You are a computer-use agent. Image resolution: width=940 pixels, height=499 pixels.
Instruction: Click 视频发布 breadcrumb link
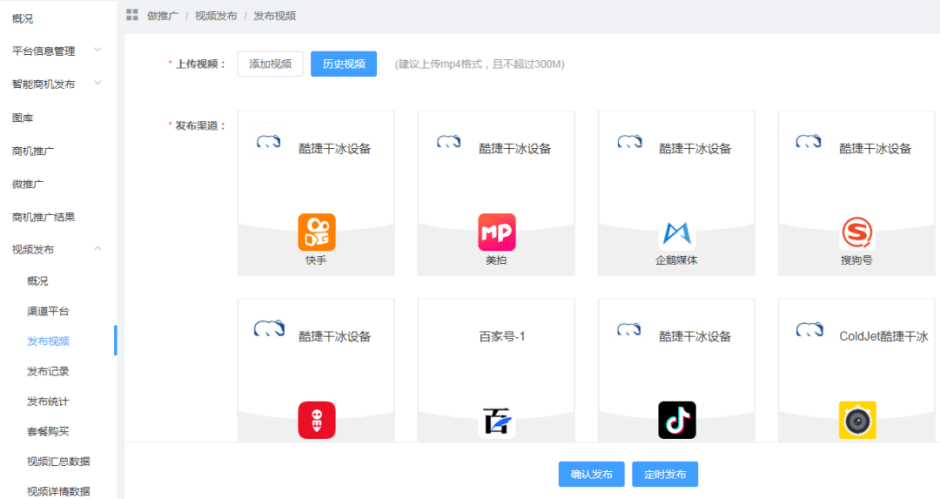[216, 16]
